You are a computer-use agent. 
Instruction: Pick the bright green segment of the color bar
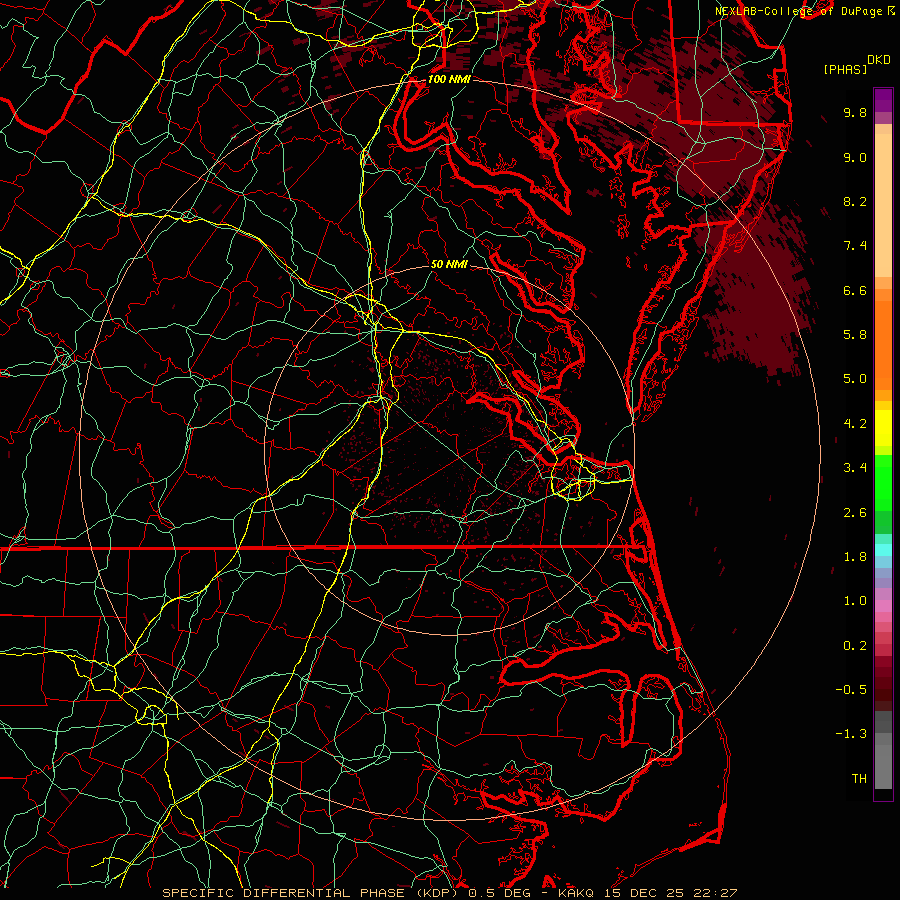(883, 482)
